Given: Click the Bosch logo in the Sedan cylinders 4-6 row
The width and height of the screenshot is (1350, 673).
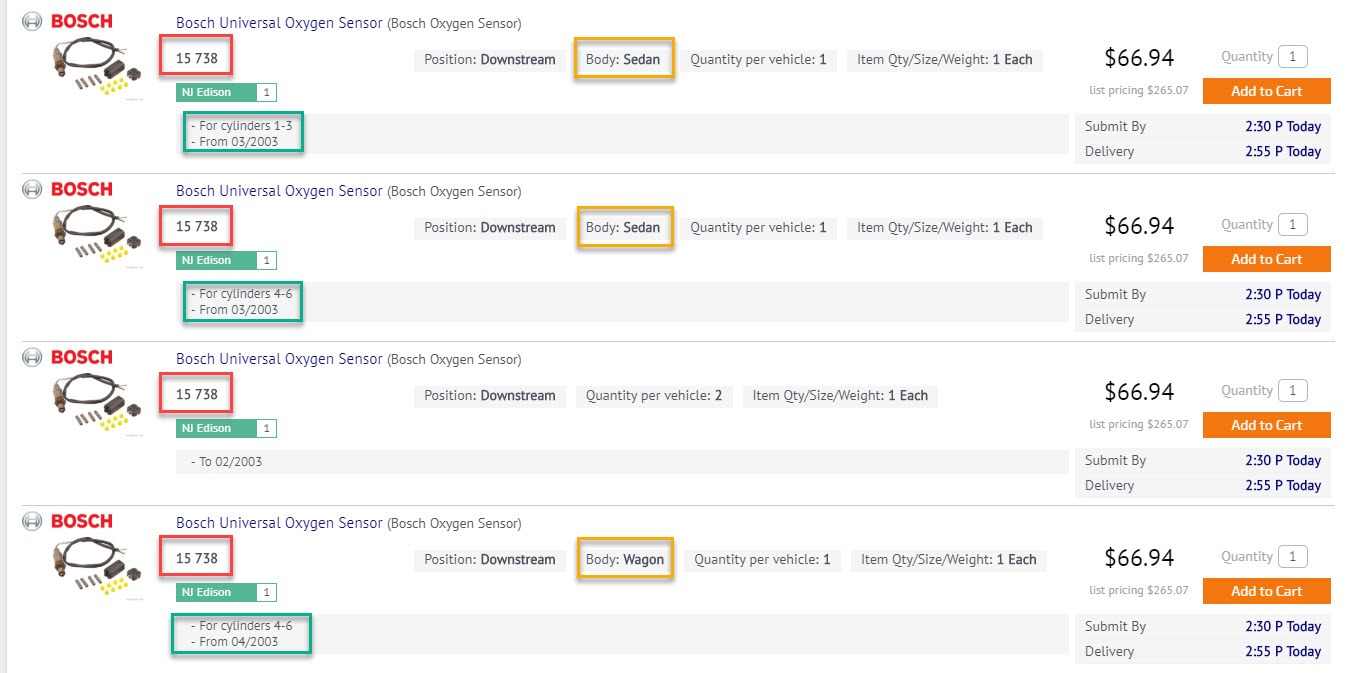Looking at the screenshot, I should click(81, 189).
